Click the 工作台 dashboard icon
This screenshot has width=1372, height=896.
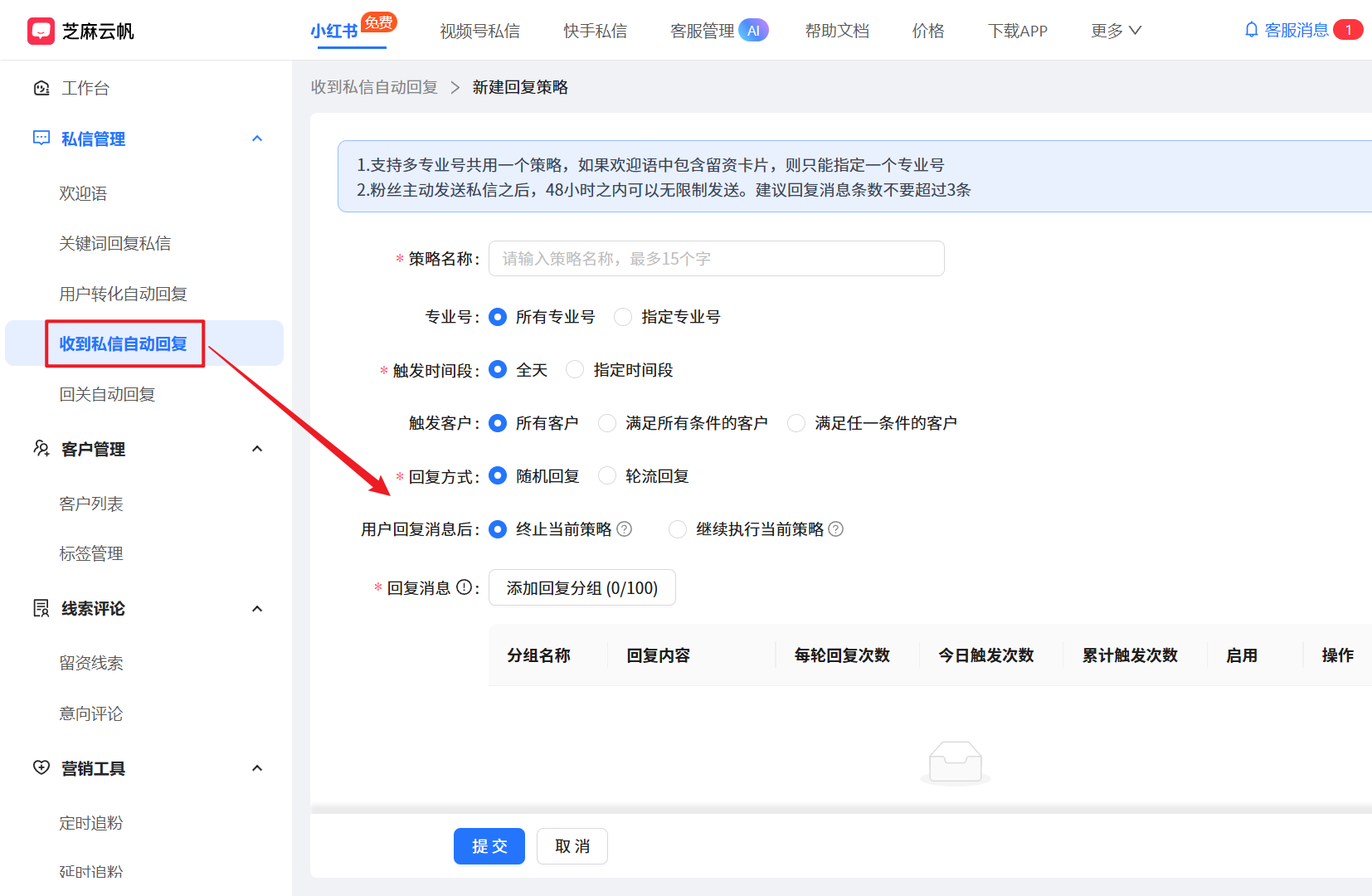click(41, 88)
